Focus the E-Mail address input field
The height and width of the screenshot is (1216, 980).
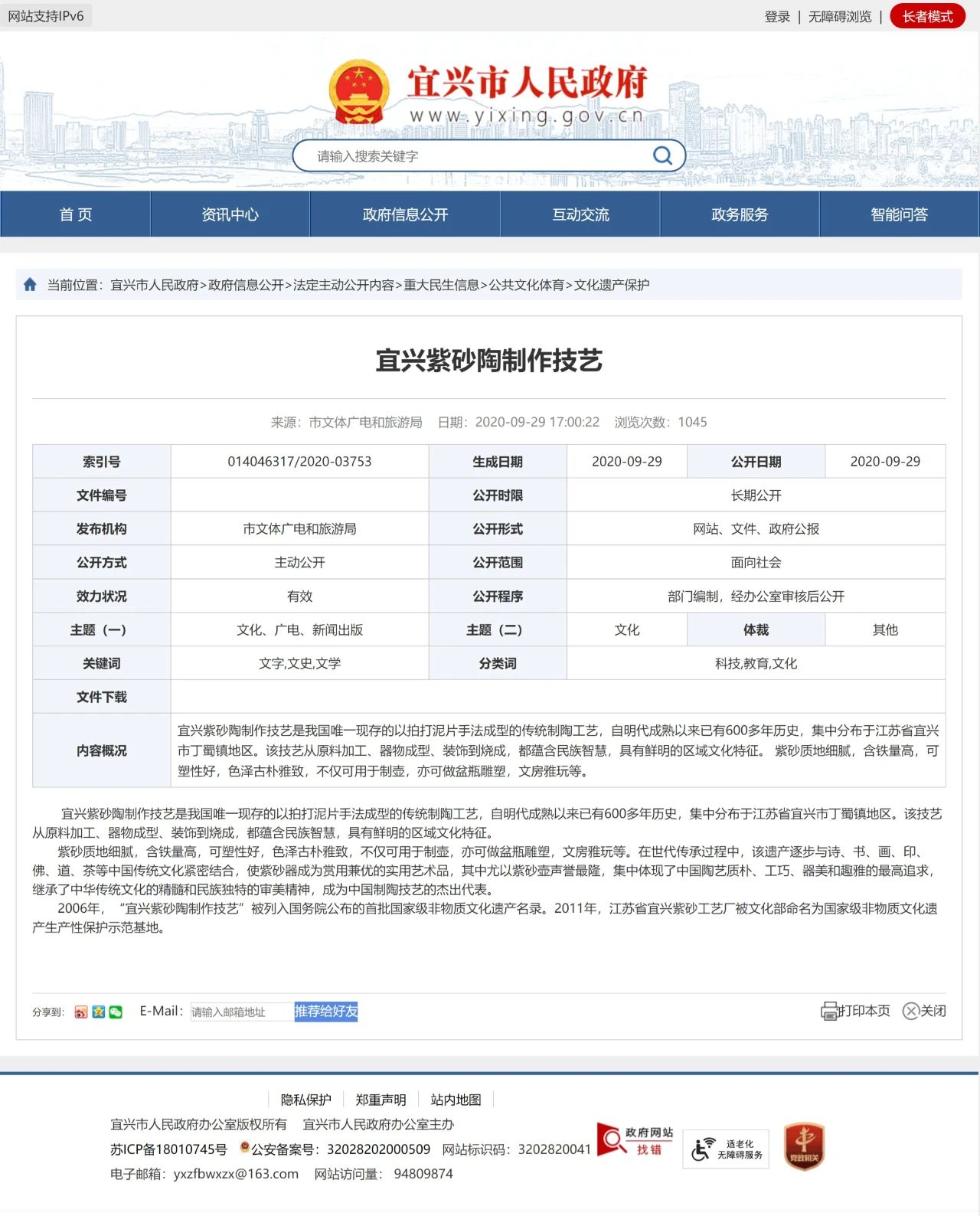(x=242, y=1012)
